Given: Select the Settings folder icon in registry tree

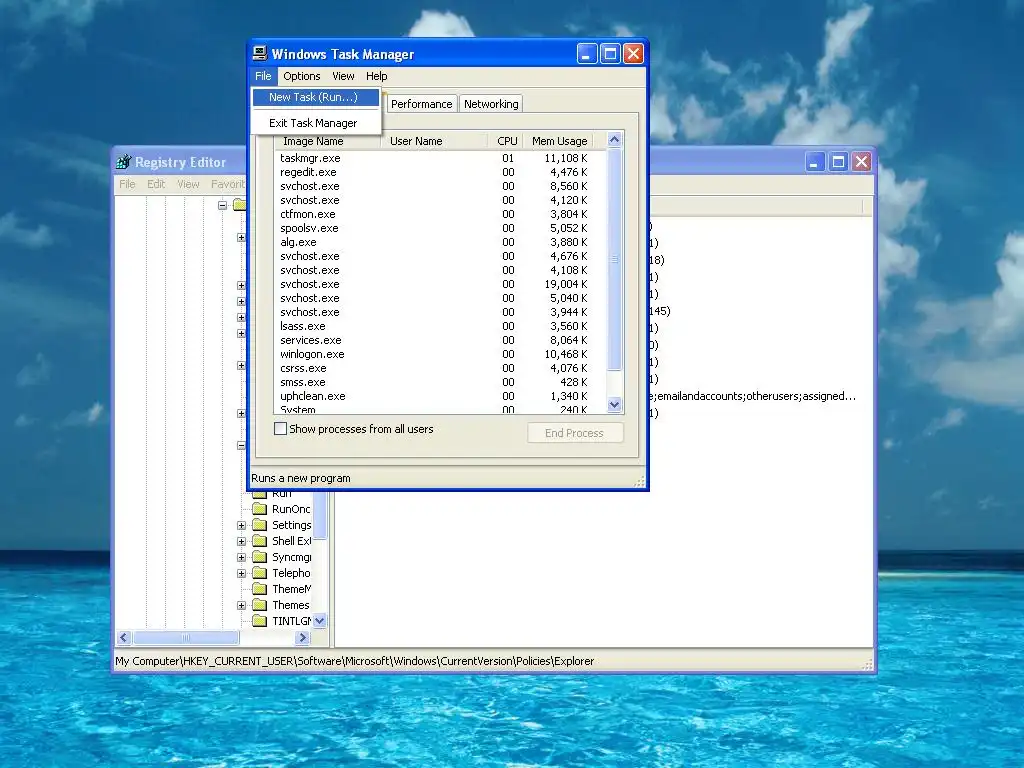Looking at the screenshot, I should [x=260, y=525].
